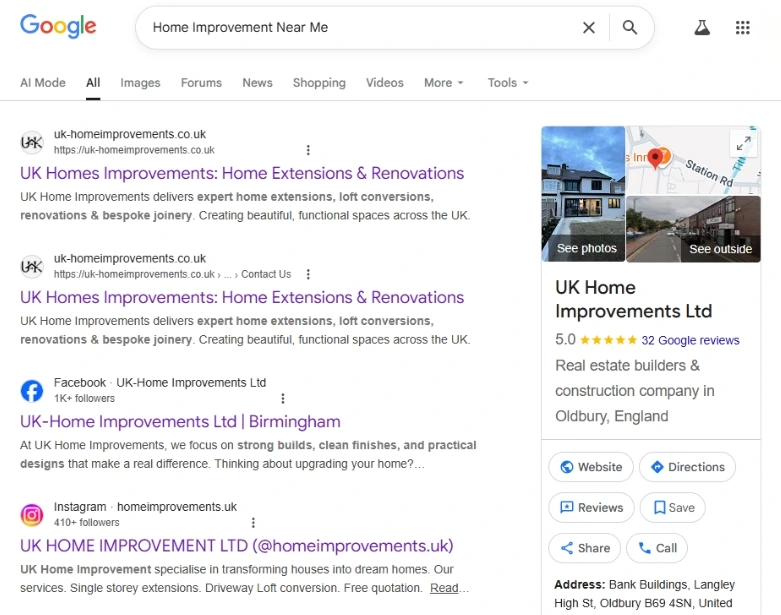This screenshot has height=615, width=781.
Task: Click the Google logo
Action: coord(58,27)
